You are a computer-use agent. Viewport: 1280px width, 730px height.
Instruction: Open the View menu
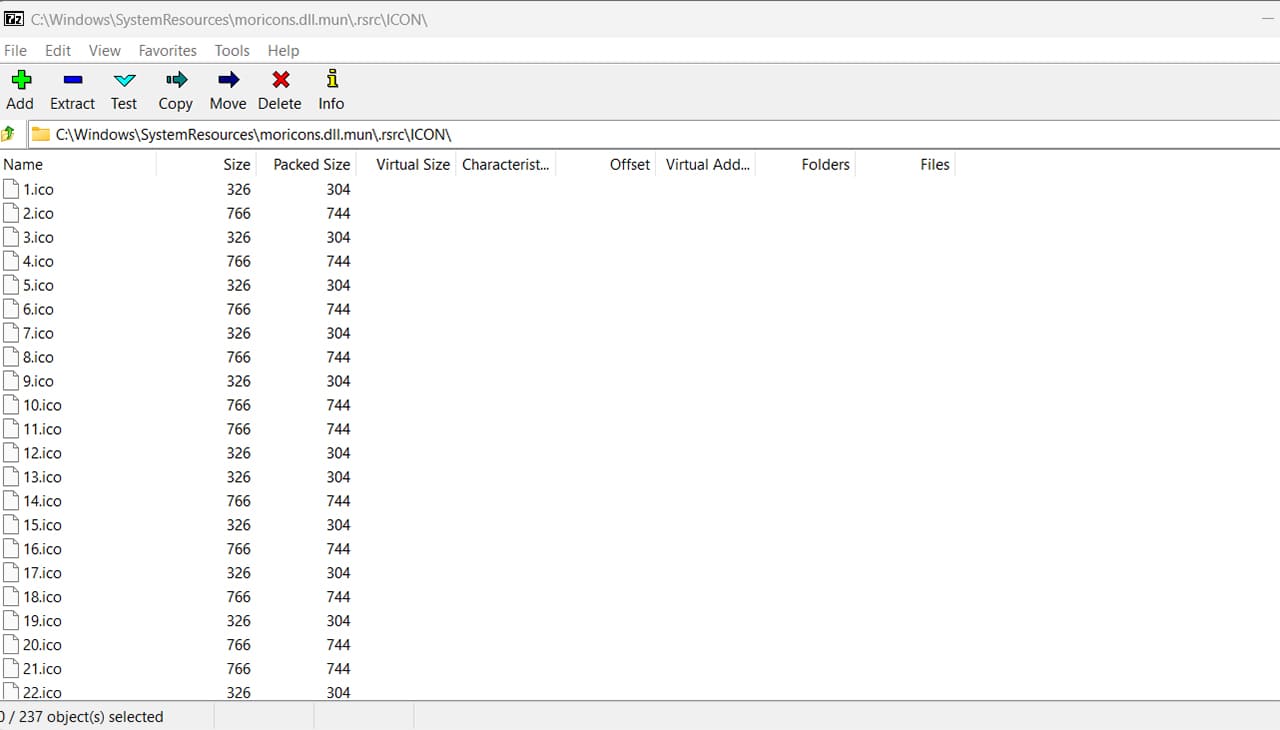click(x=104, y=50)
